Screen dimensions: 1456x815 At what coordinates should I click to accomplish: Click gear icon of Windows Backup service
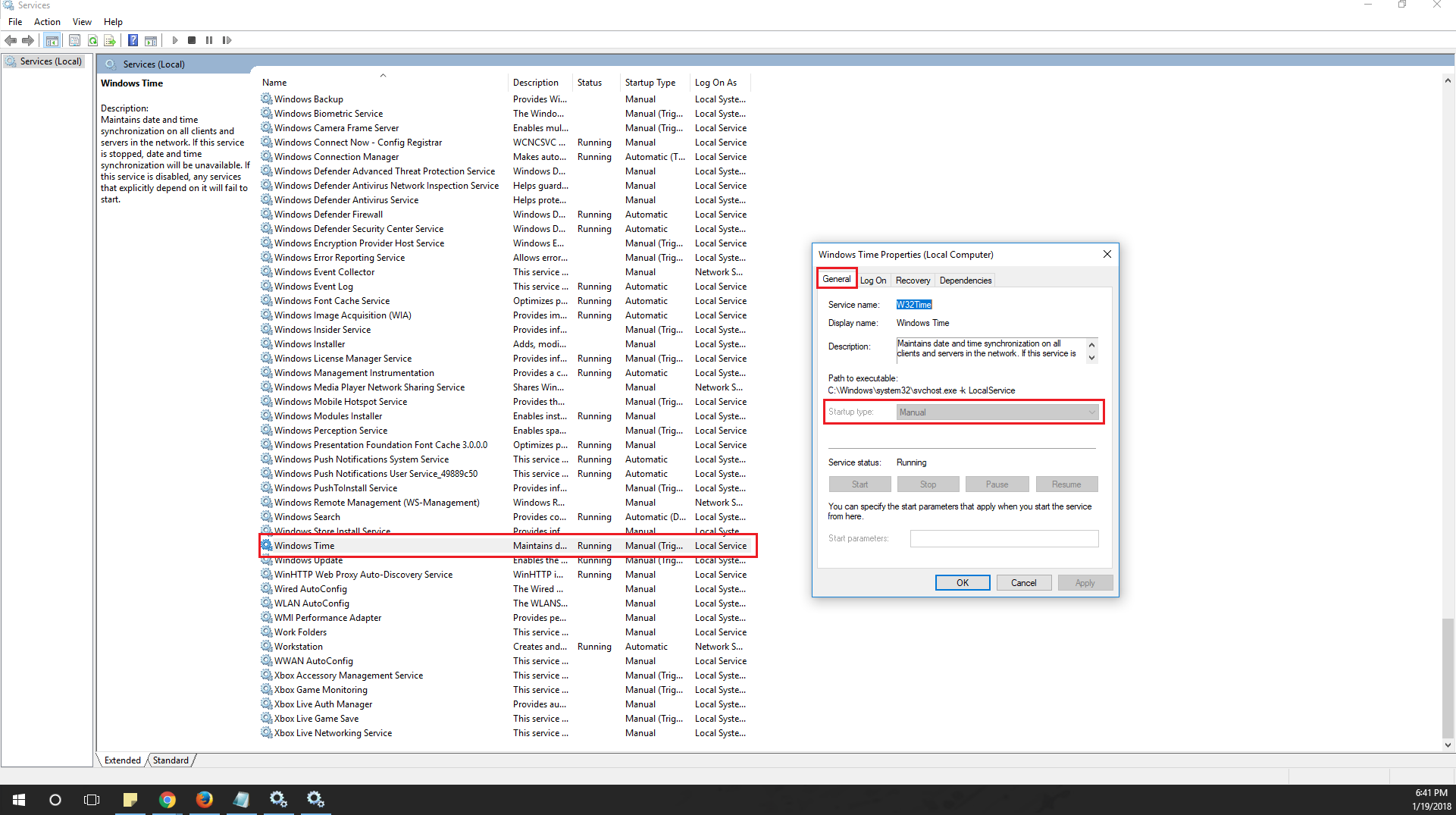click(x=267, y=99)
